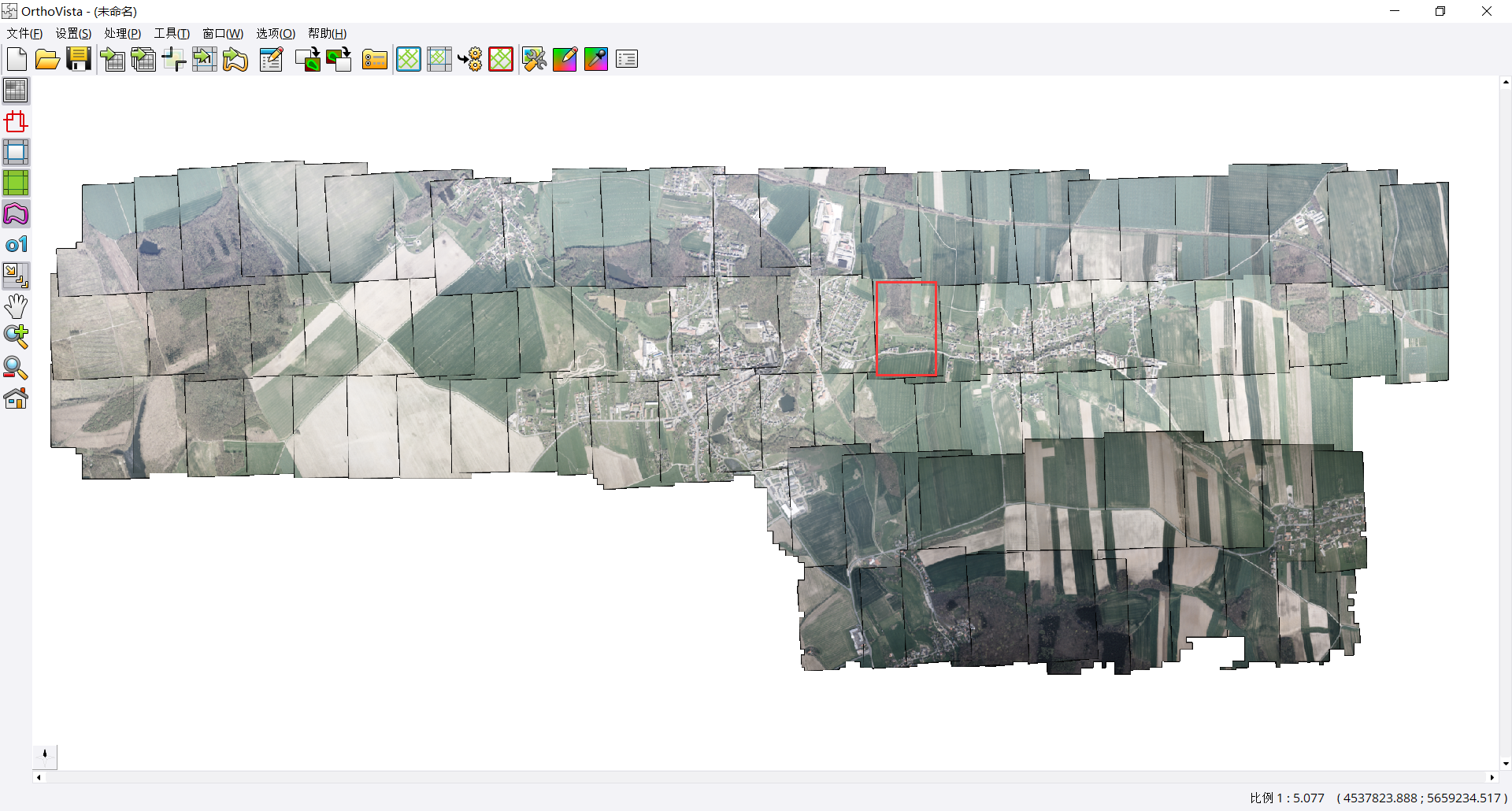Toggle the 'o1' image labels display

16,245
